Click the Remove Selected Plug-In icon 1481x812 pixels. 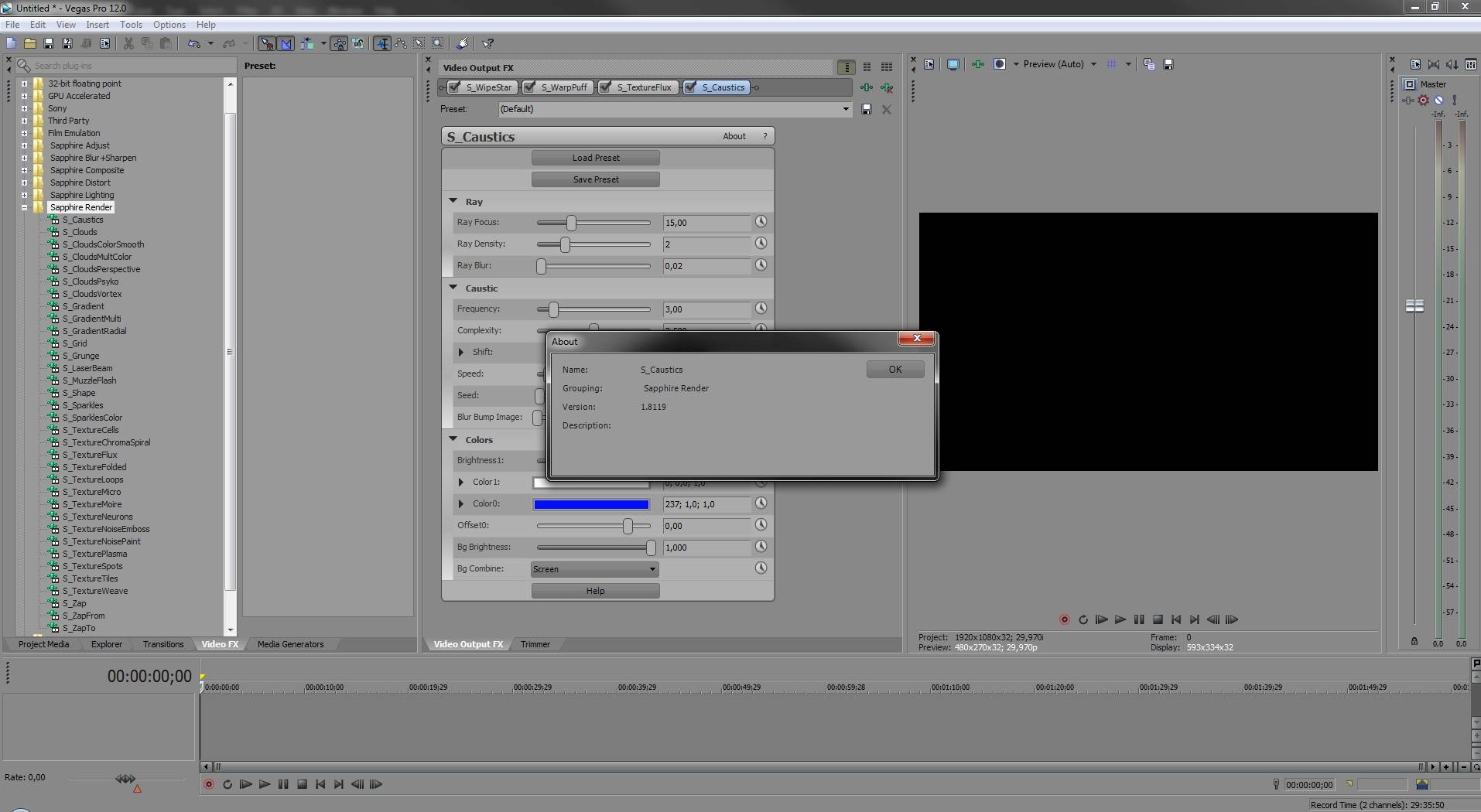(887, 88)
